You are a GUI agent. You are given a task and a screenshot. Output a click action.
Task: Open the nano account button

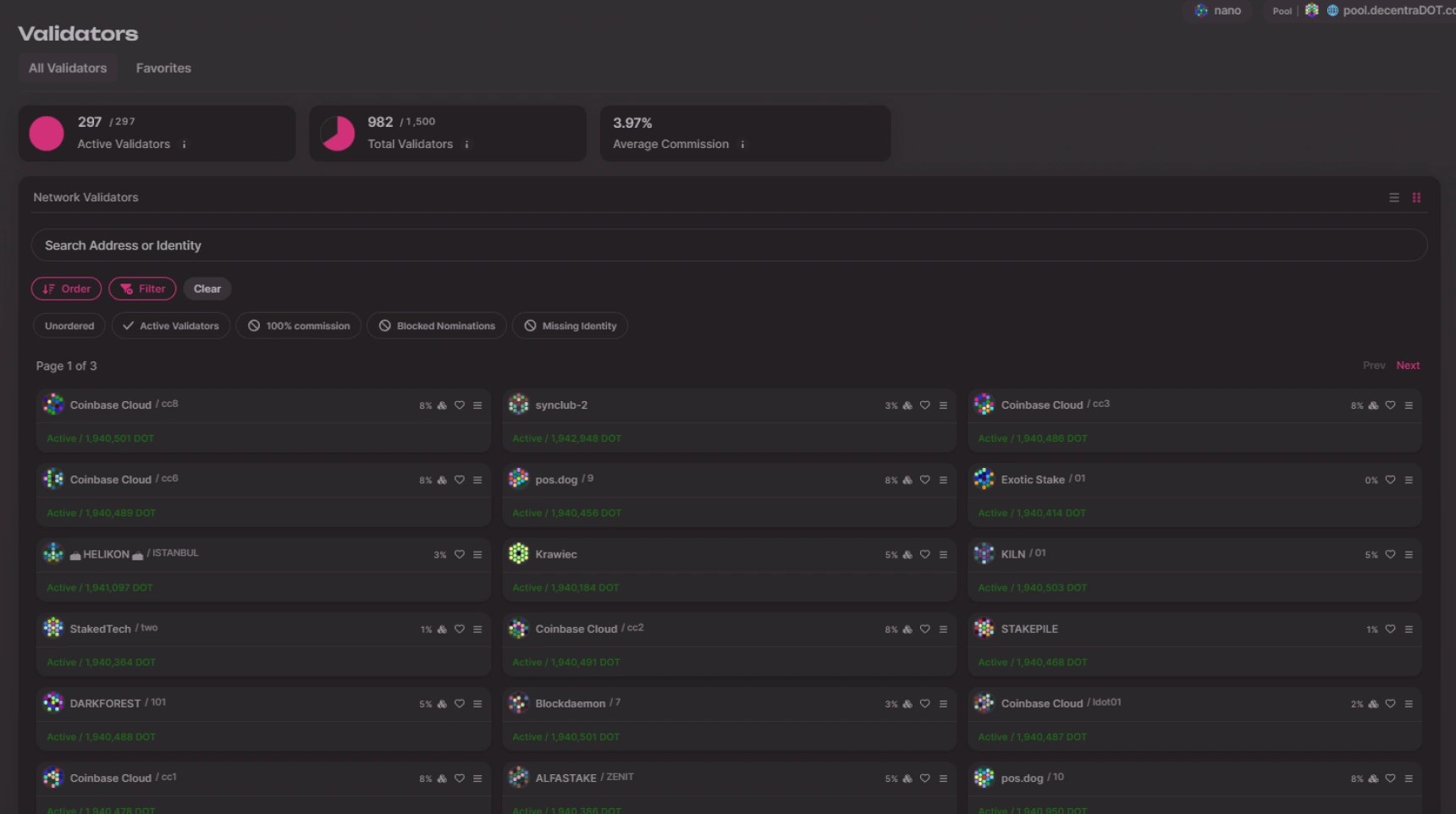pos(1218,11)
